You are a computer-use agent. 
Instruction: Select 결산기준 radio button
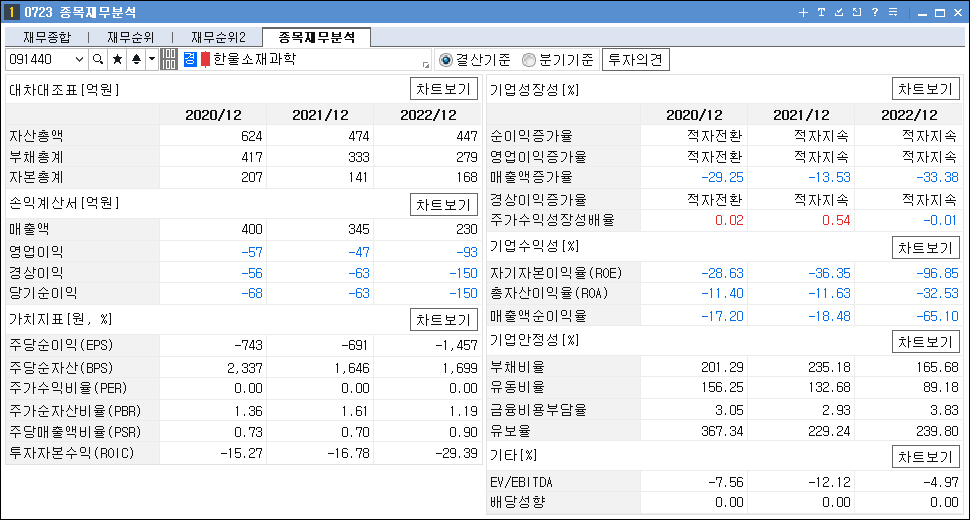445,60
